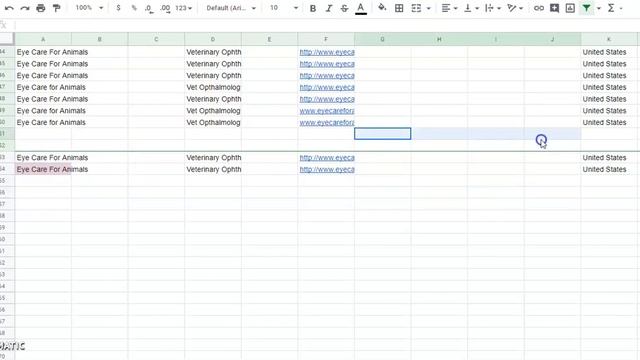The image size is (640, 360).
Task: Print the spreadsheet
Action: point(40,8)
